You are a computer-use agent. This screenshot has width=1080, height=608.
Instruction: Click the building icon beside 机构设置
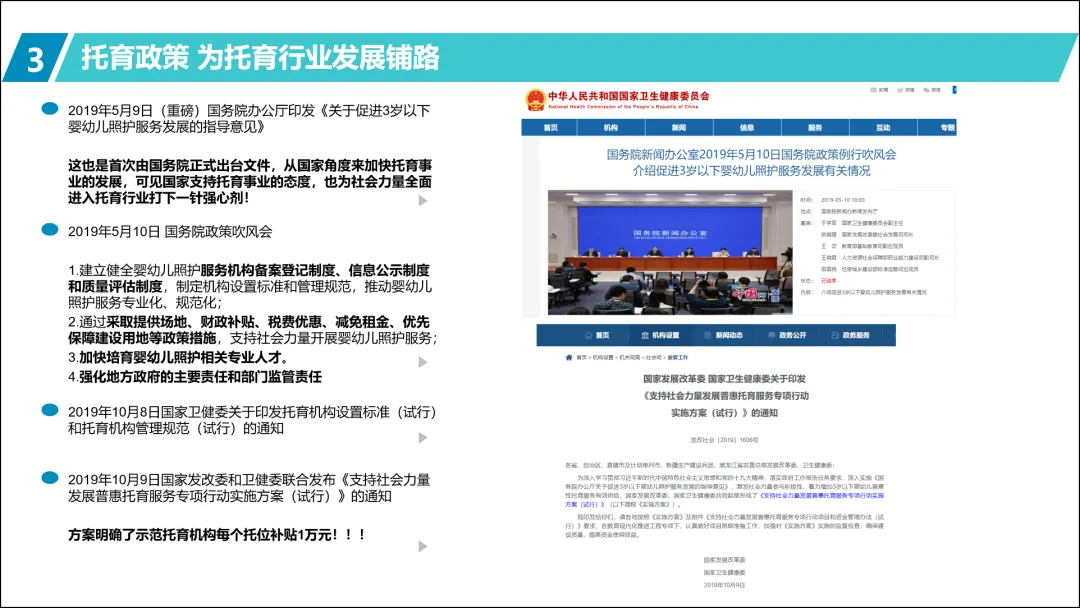(x=645, y=335)
